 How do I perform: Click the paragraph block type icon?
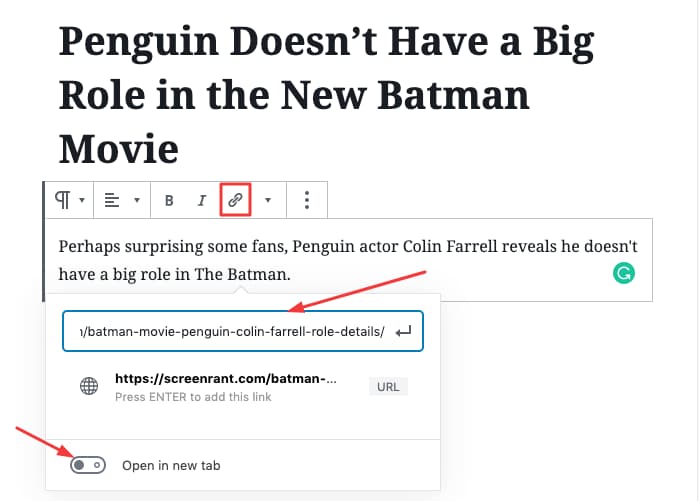pyautogui.click(x=62, y=200)
